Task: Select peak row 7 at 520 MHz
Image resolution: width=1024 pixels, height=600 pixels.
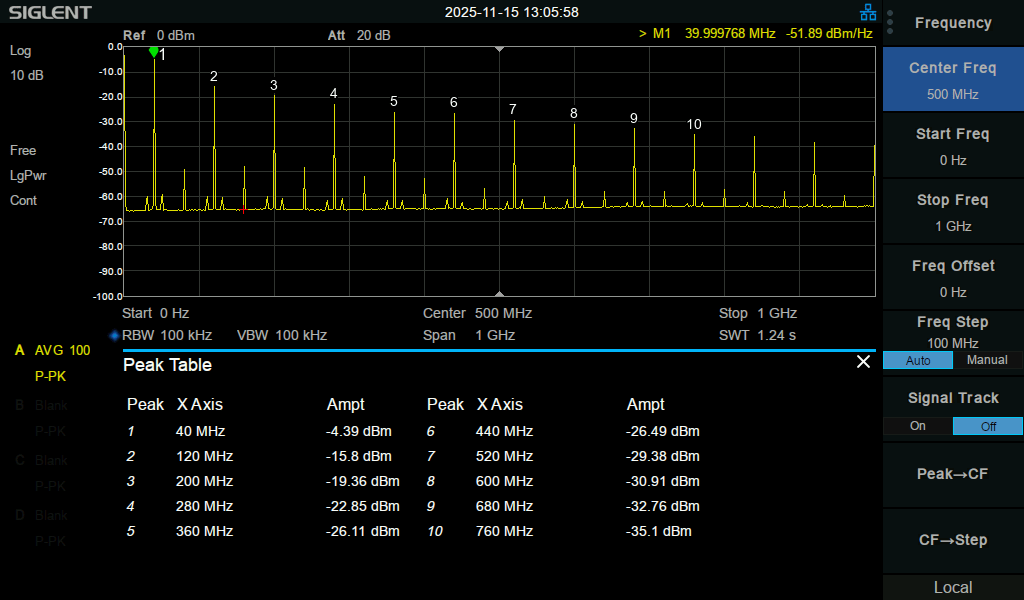Action: (x=563, y=456)
